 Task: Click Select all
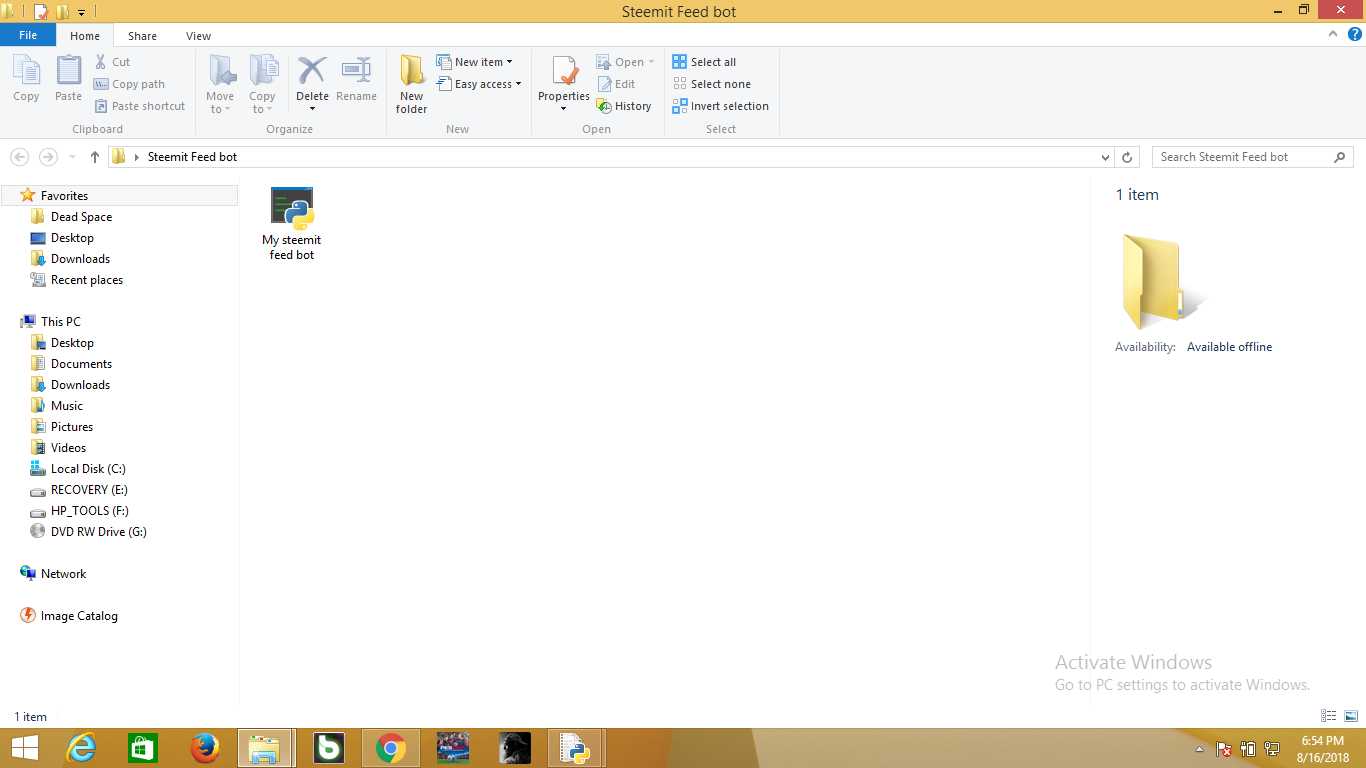click(x=704, y=62)
